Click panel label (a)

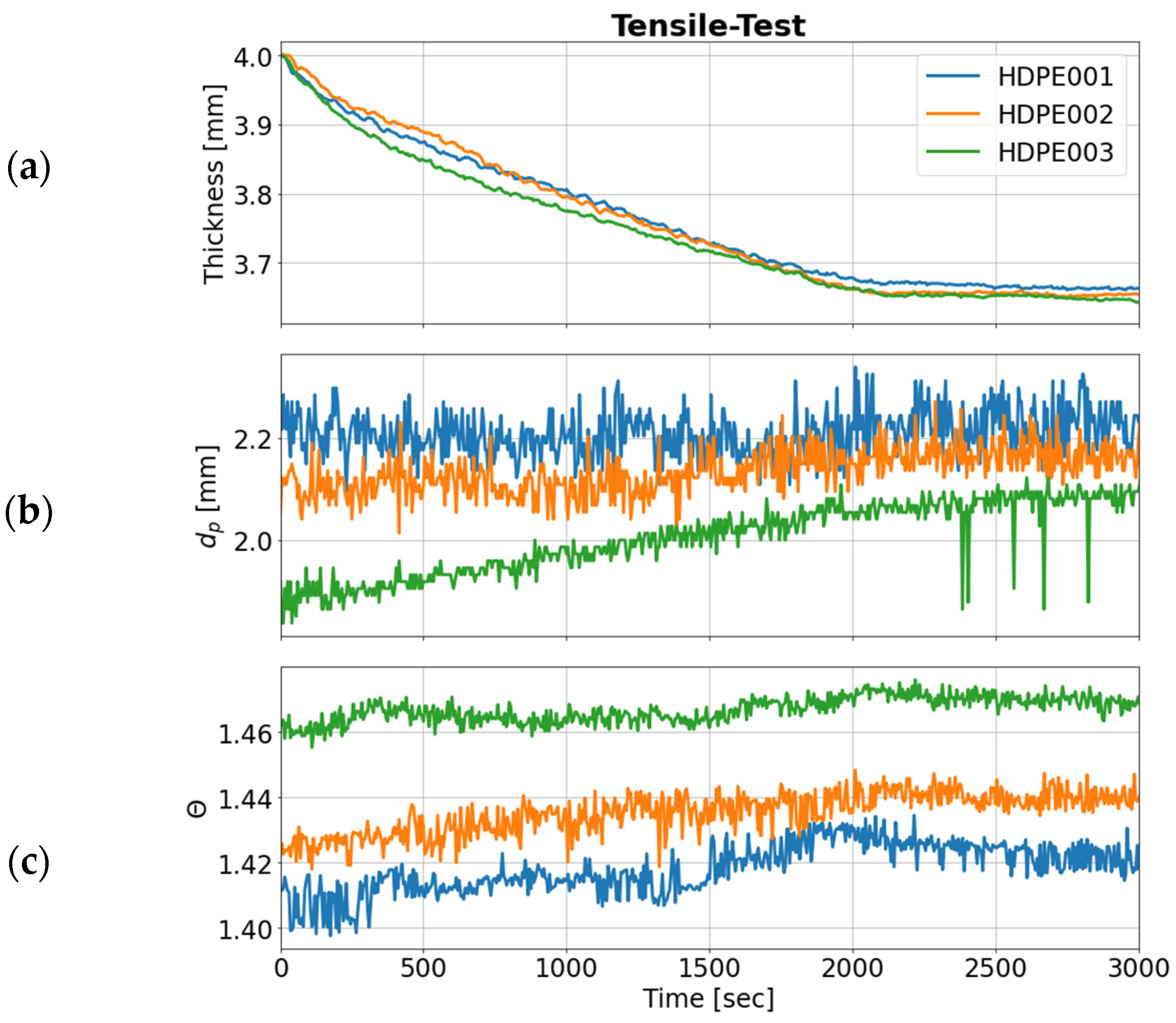click(x=29, y=168)
